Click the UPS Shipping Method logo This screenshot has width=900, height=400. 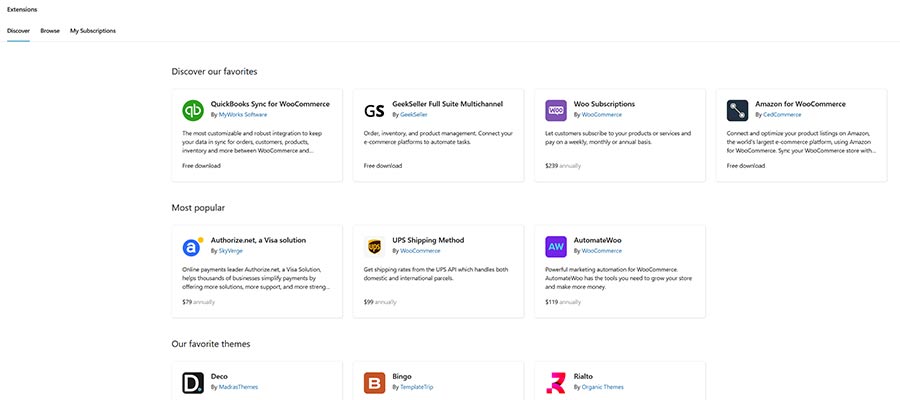click(374, 247)
